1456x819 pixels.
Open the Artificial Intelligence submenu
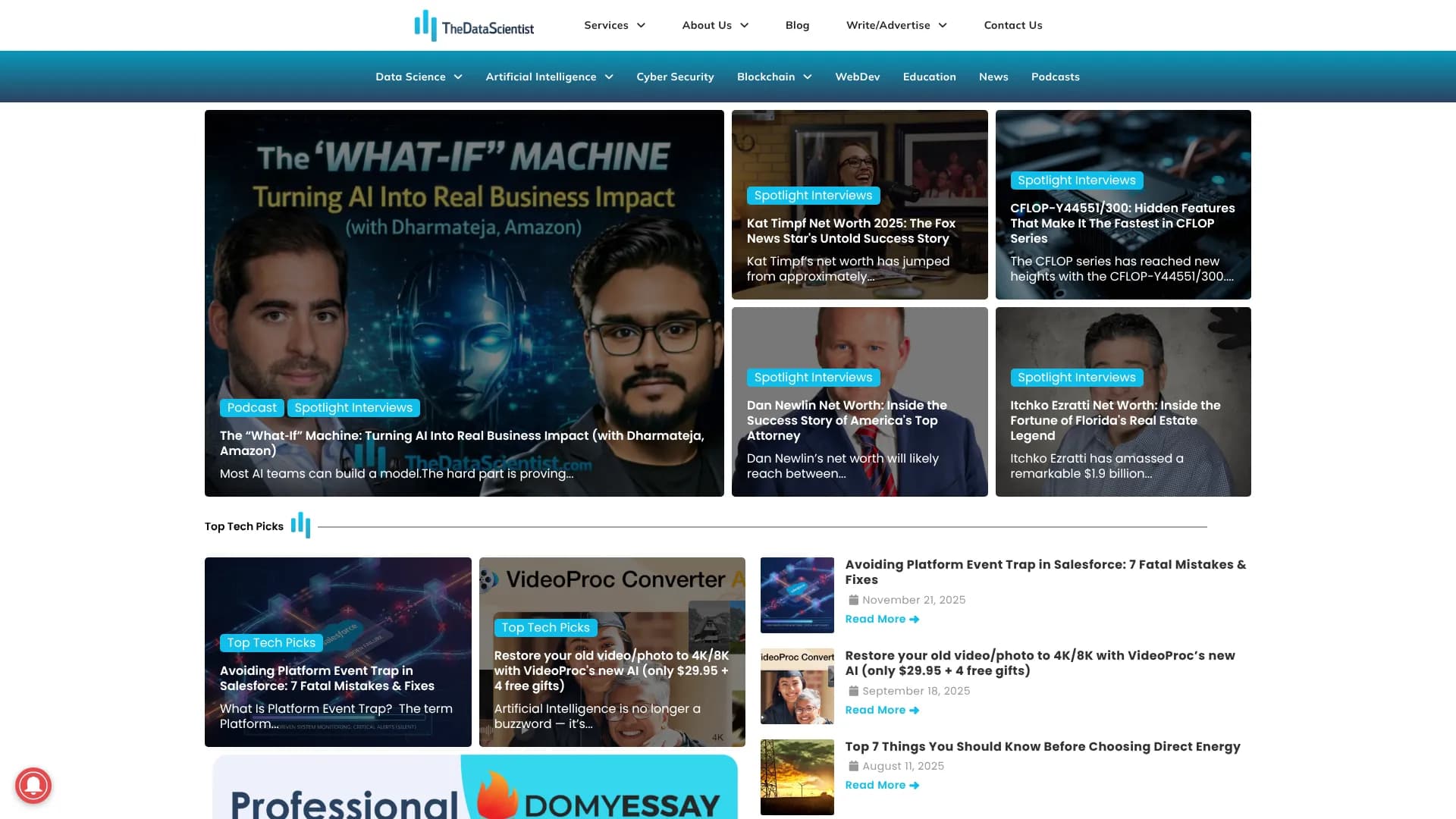609,77
